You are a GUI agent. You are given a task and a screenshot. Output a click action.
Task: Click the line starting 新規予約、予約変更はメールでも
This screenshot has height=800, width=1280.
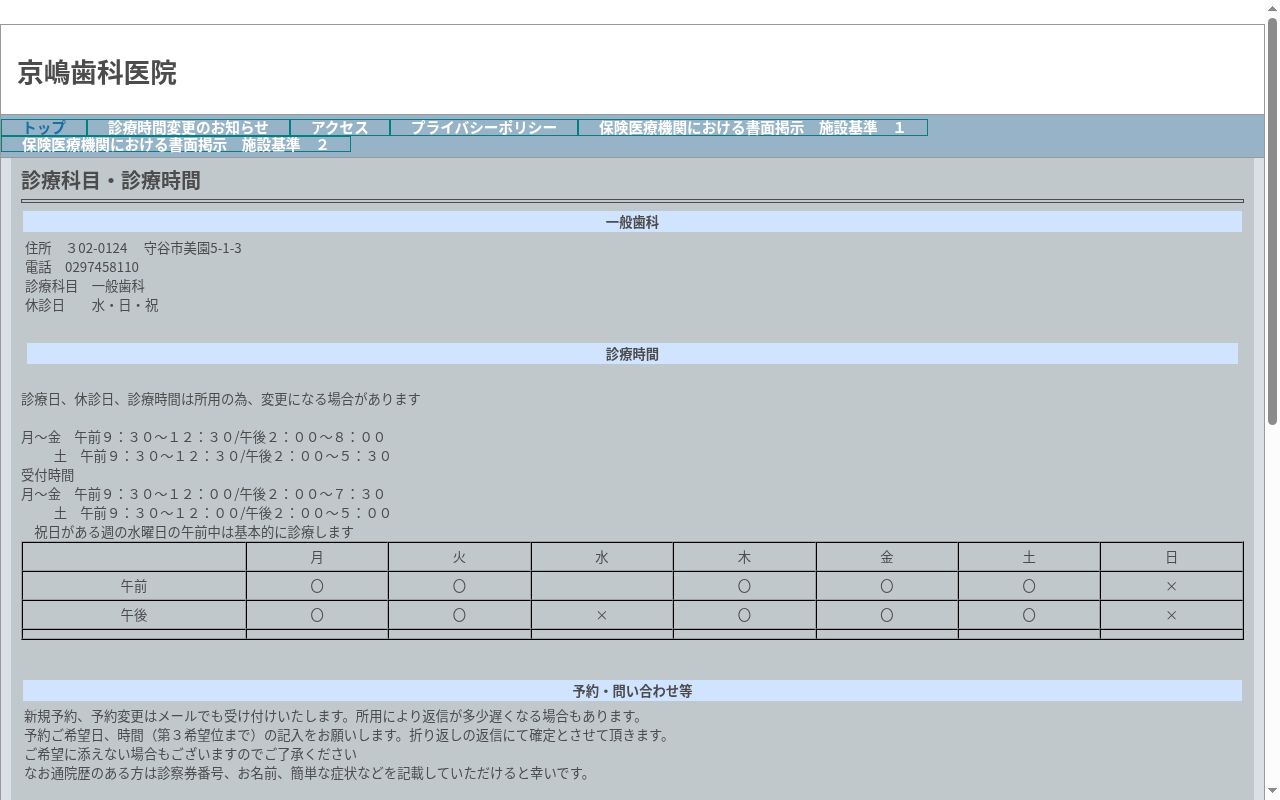coord(335,716)
